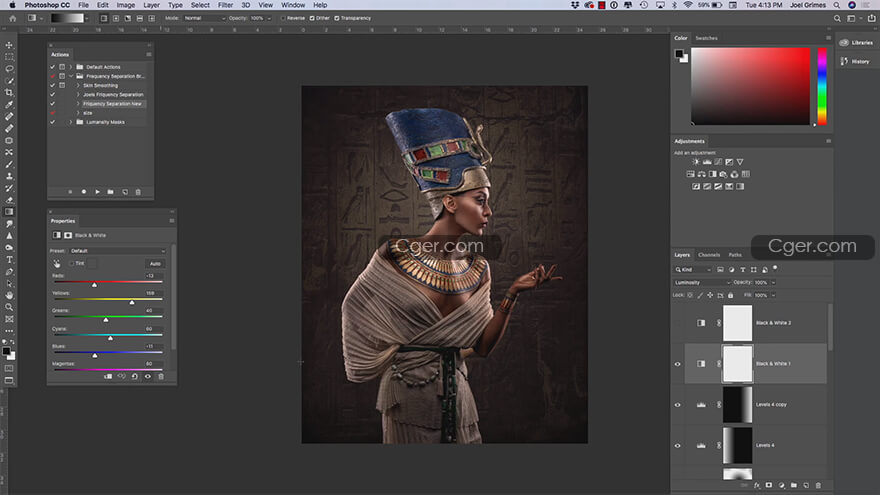Image resolution: width=880 pixels, height=495 pixels.
Task: Expand the Luminosity Masks set
Action: [x=71, y=122]
